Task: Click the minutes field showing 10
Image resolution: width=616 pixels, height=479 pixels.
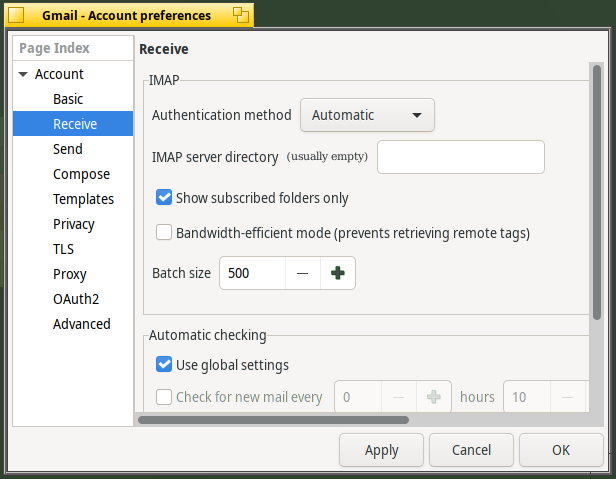Action: coord(527,397)
